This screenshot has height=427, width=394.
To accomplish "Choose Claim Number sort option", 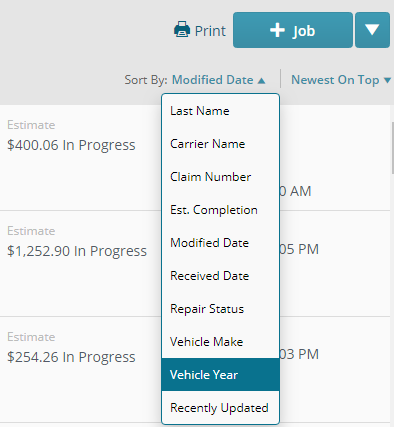I will coord(220,177).
